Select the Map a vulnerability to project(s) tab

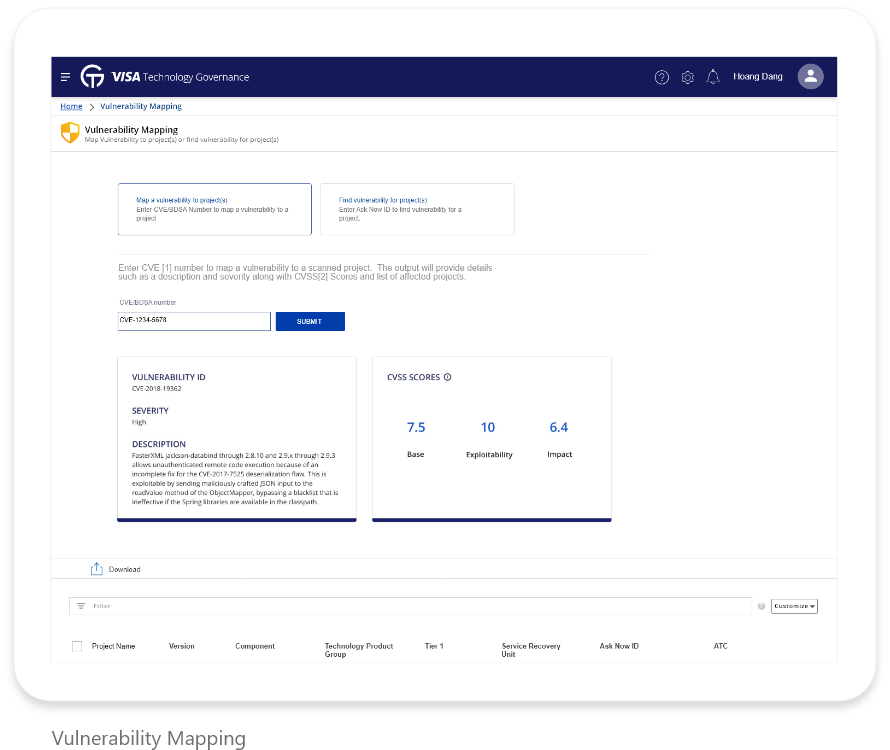215,209
